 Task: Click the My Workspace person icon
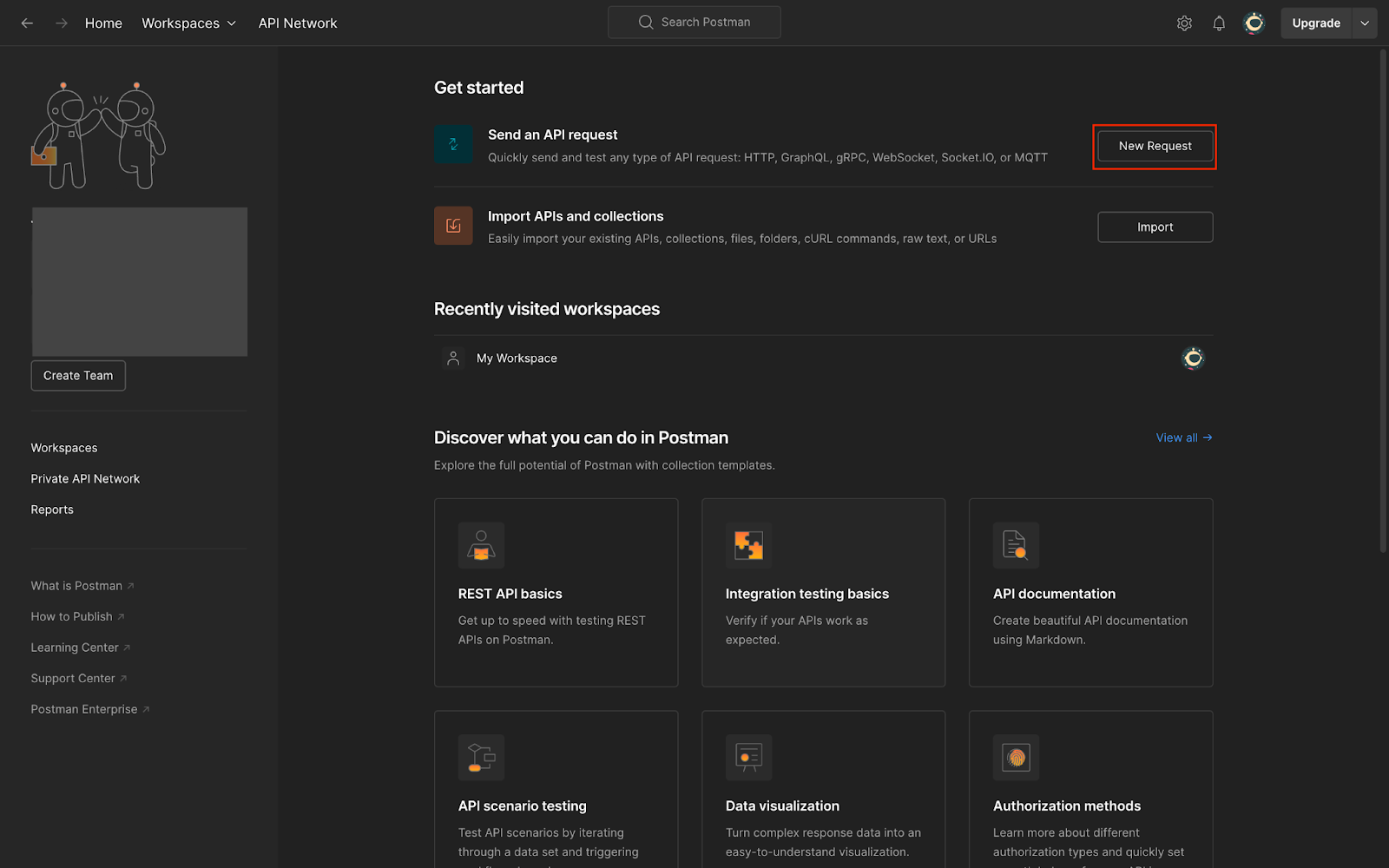pos(452,358)
